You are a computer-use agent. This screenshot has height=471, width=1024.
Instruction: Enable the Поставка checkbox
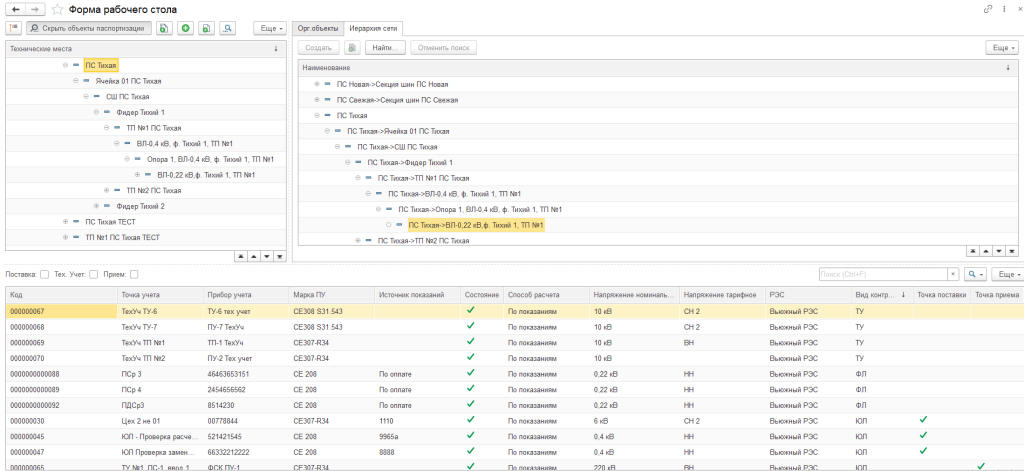(x=44, y=274)
